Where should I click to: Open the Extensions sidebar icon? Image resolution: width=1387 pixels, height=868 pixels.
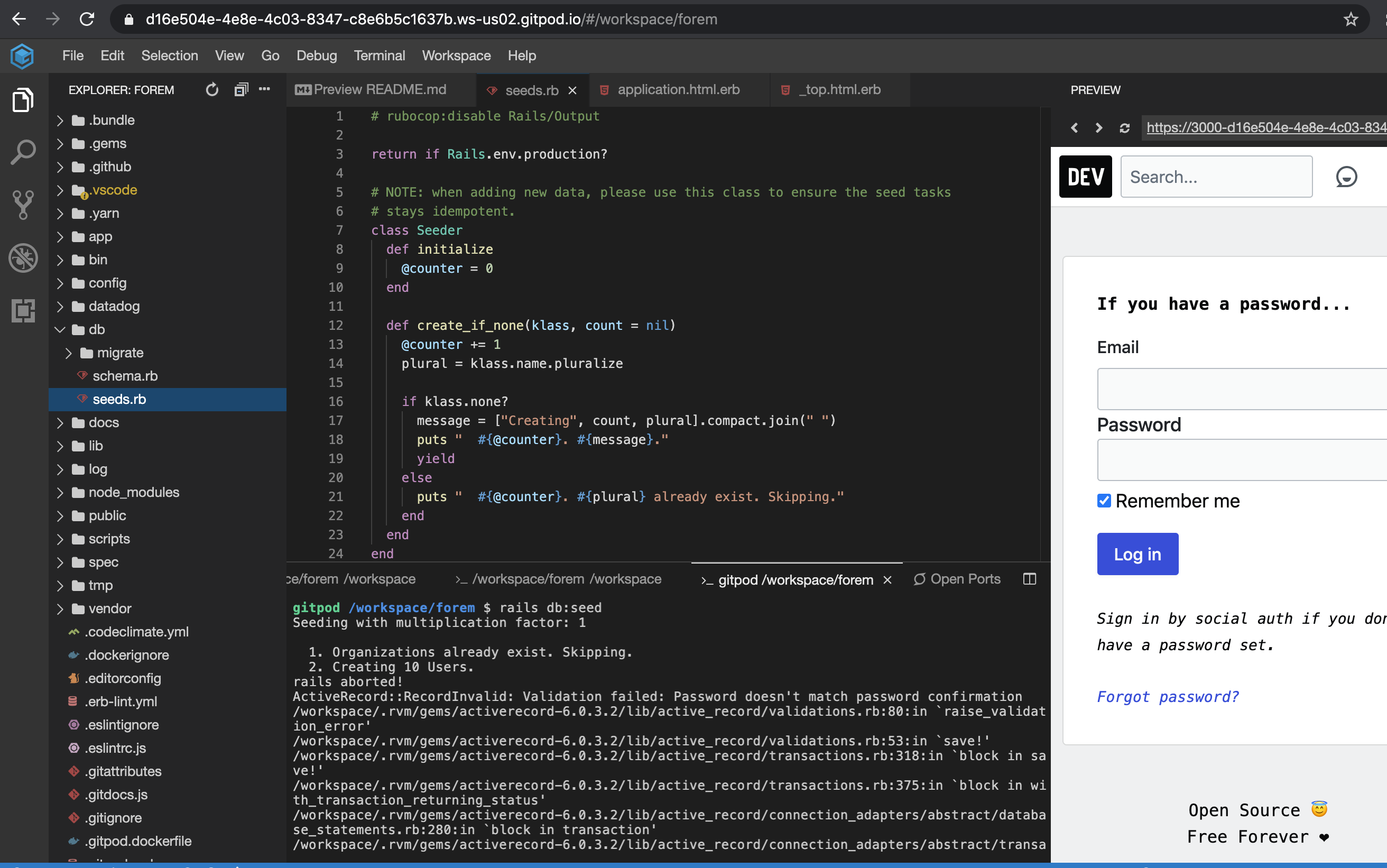point(23,311)
